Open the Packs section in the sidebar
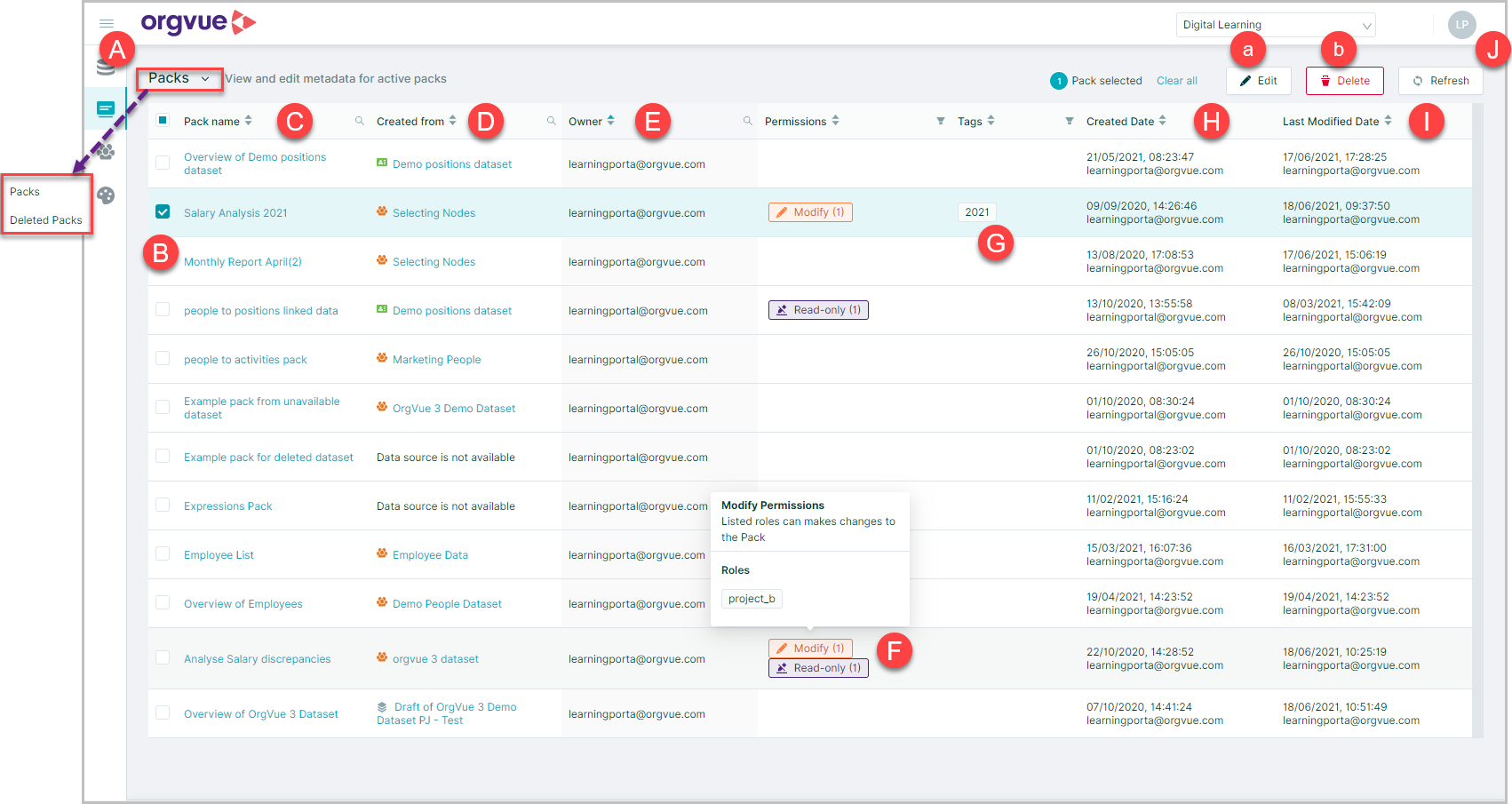Image resolution: width=1512 pixels, height=804 pixels. click(106, 108)
